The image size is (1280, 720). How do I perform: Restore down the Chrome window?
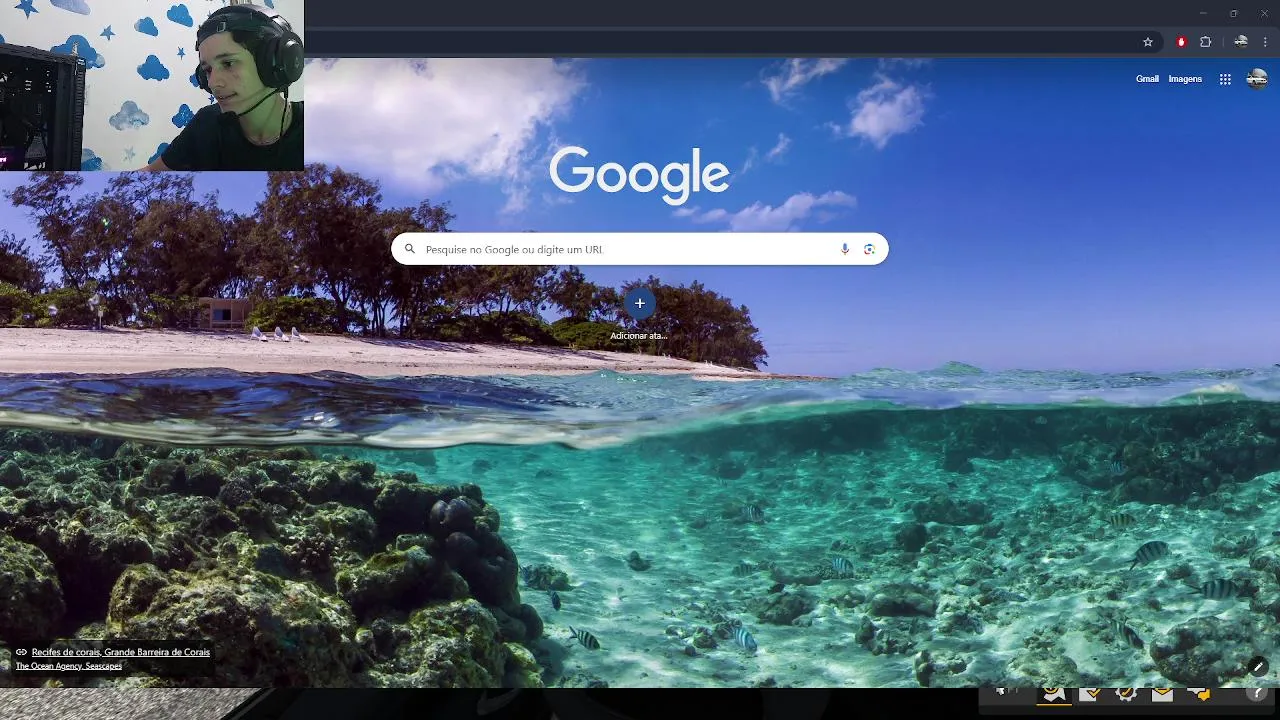click(1233, 13)
